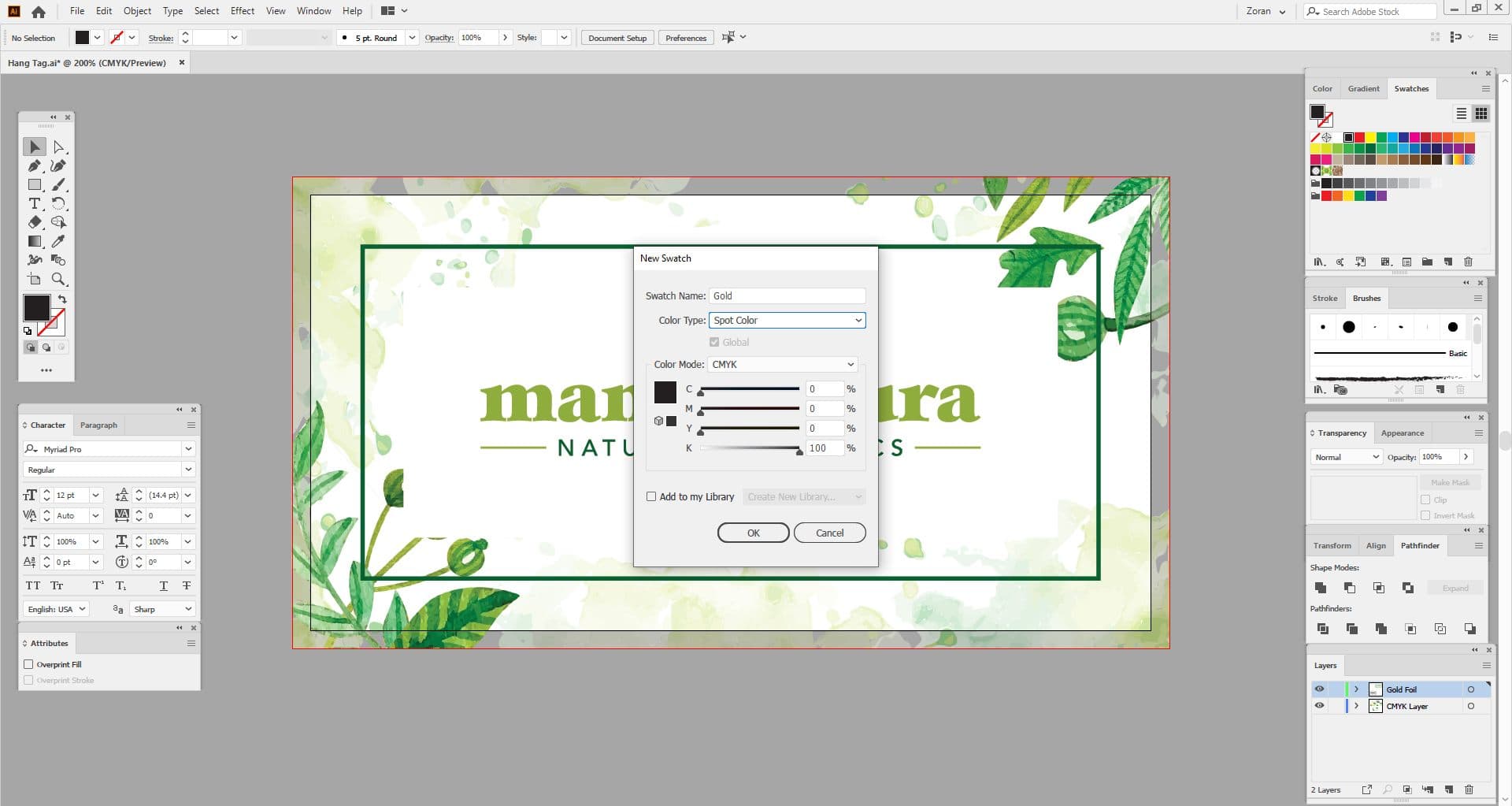The height and width of the screenshot is (806, 1512).
Task: Enable the Overprint Fill checkbox
Action: 29,664
